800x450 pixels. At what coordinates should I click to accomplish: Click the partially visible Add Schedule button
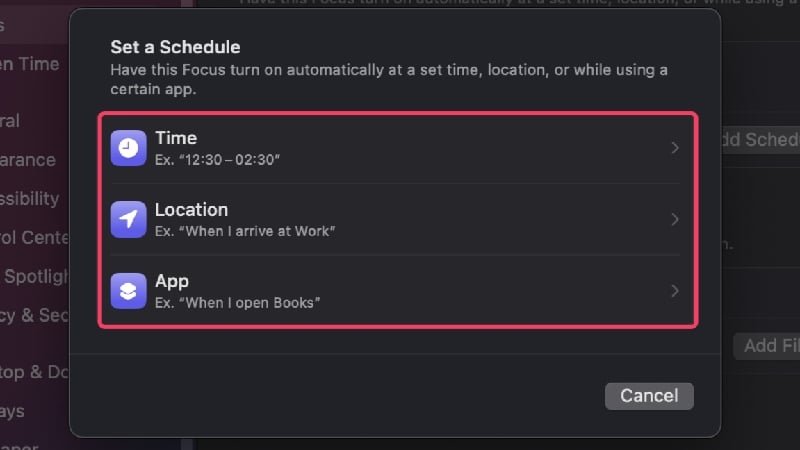pos(760,140)
